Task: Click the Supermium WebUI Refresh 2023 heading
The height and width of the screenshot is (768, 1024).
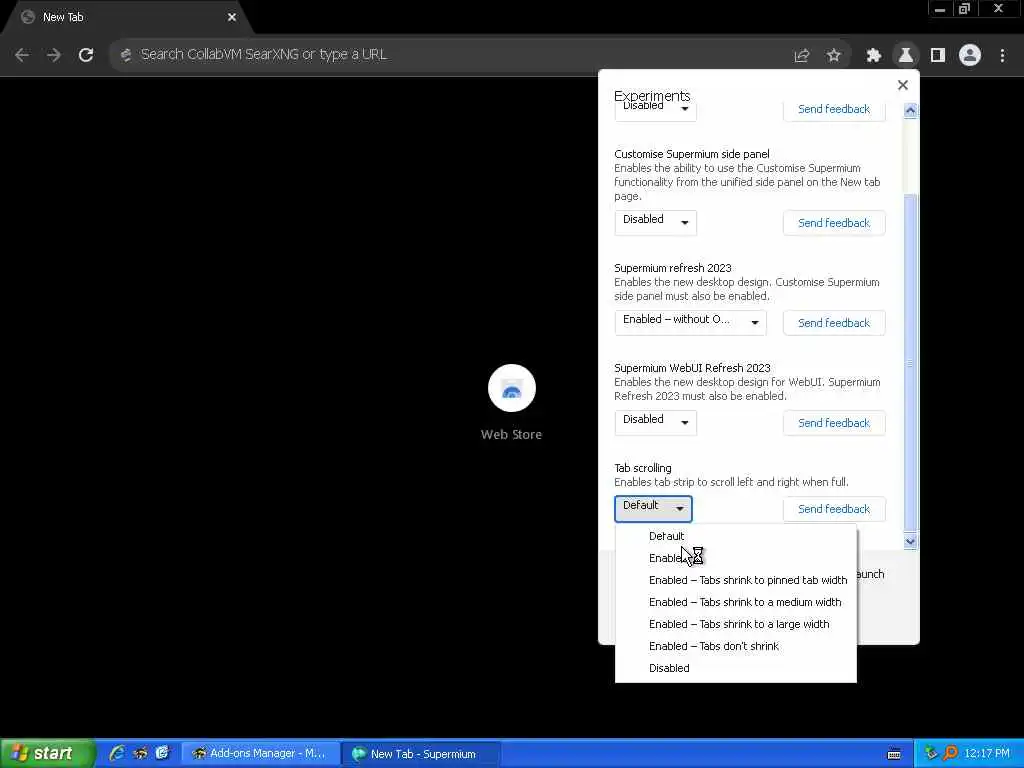Action: coord(692,368)
